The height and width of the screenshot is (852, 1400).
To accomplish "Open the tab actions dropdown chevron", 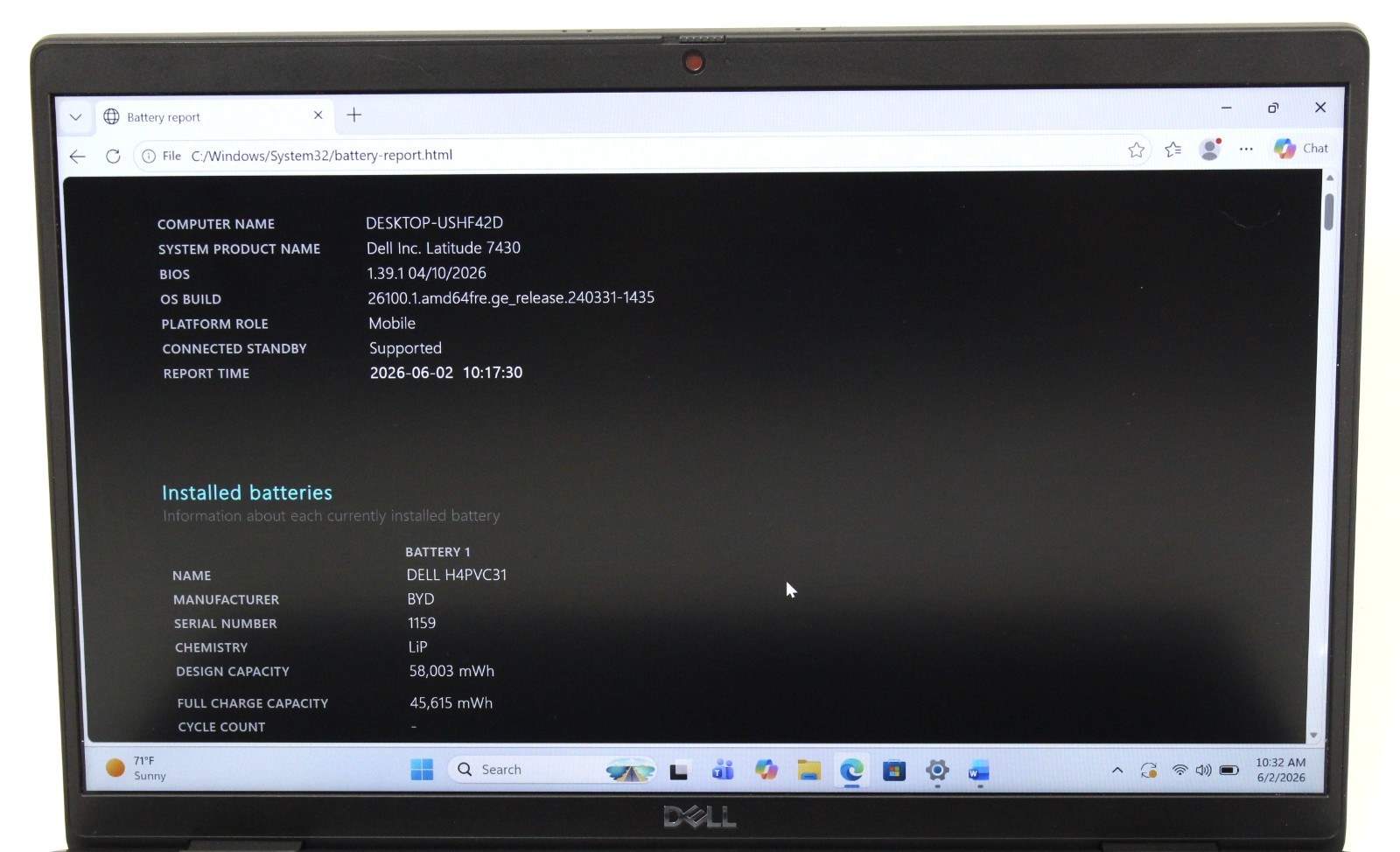I will 76,117.
